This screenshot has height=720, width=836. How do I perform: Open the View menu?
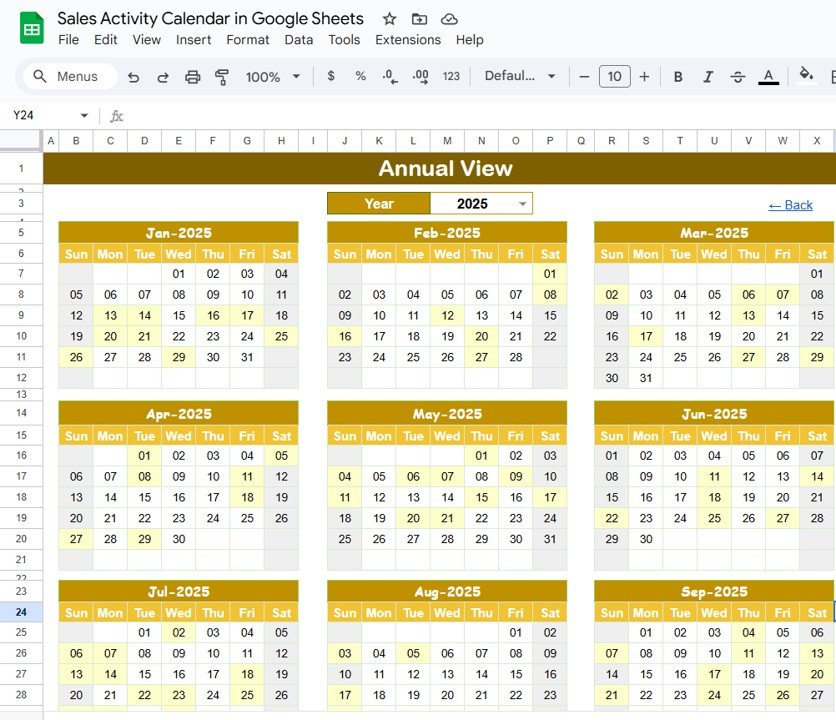(147, 40)
